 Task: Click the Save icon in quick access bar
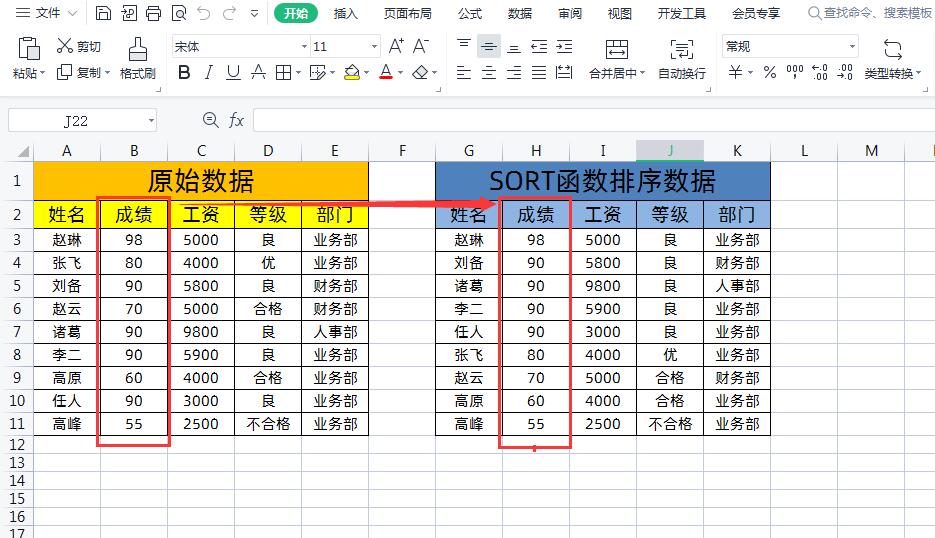[x=104, y=14]
